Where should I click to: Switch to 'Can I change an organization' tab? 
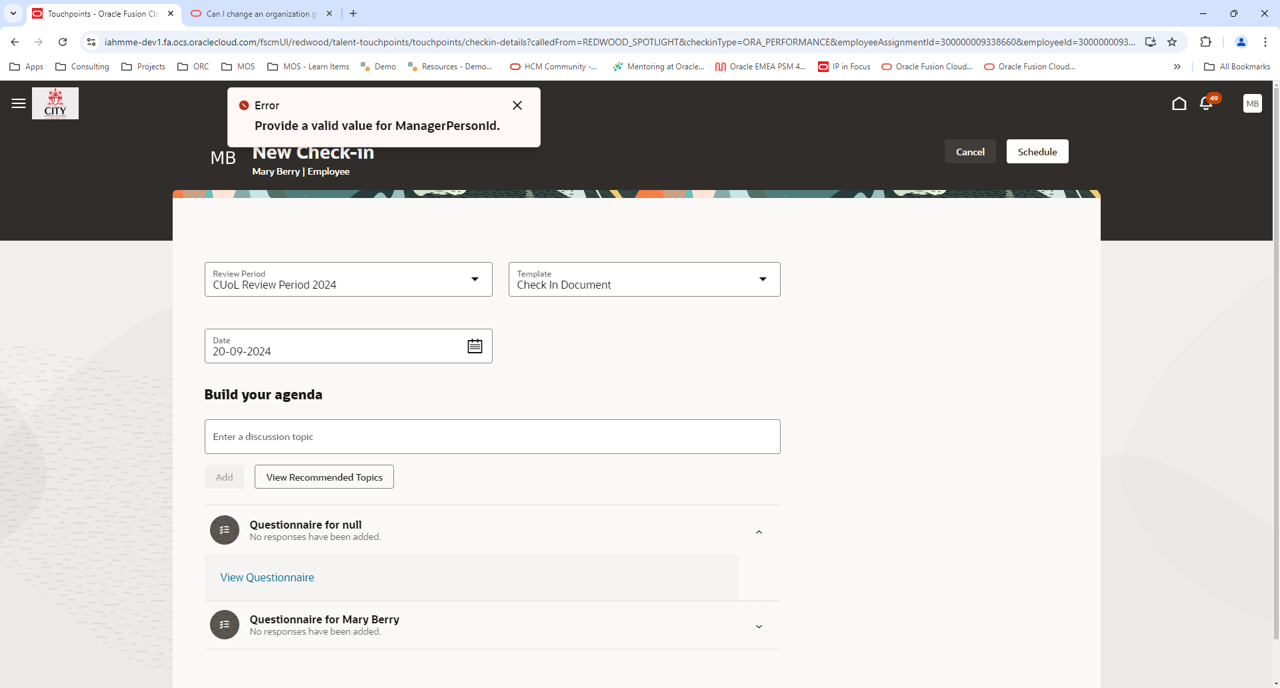pyautogui.click(x=262, y=14)
